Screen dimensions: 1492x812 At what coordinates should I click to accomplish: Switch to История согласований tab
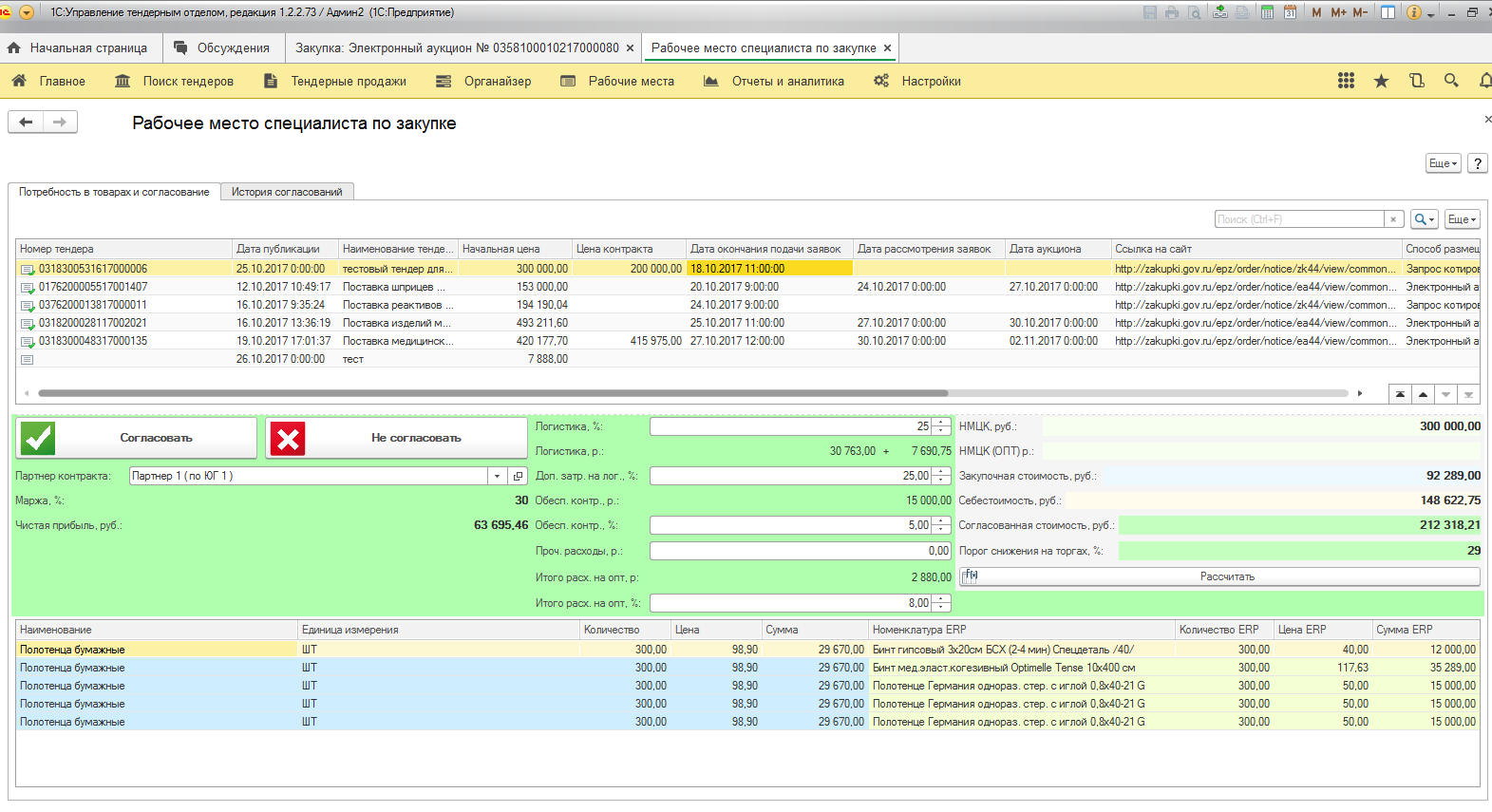[x=287, y=192]
